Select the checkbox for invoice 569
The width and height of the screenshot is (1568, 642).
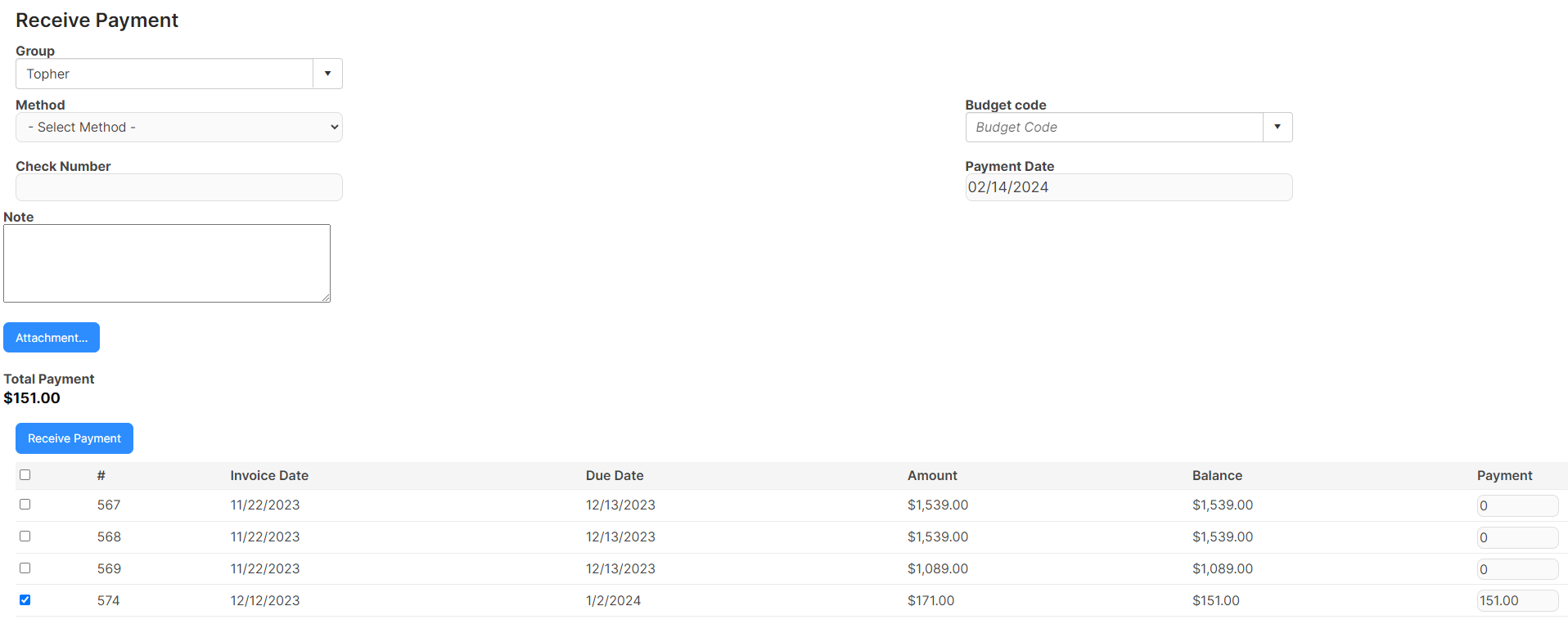pos(25,568)
